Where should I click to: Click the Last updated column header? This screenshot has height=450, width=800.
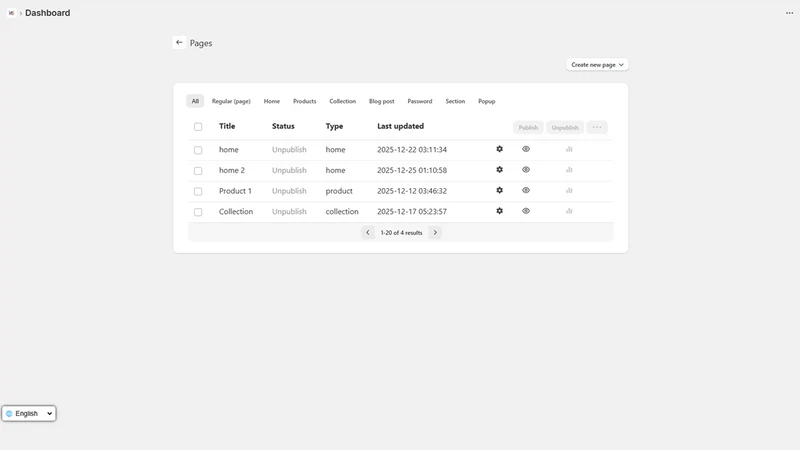coord(401,126)
